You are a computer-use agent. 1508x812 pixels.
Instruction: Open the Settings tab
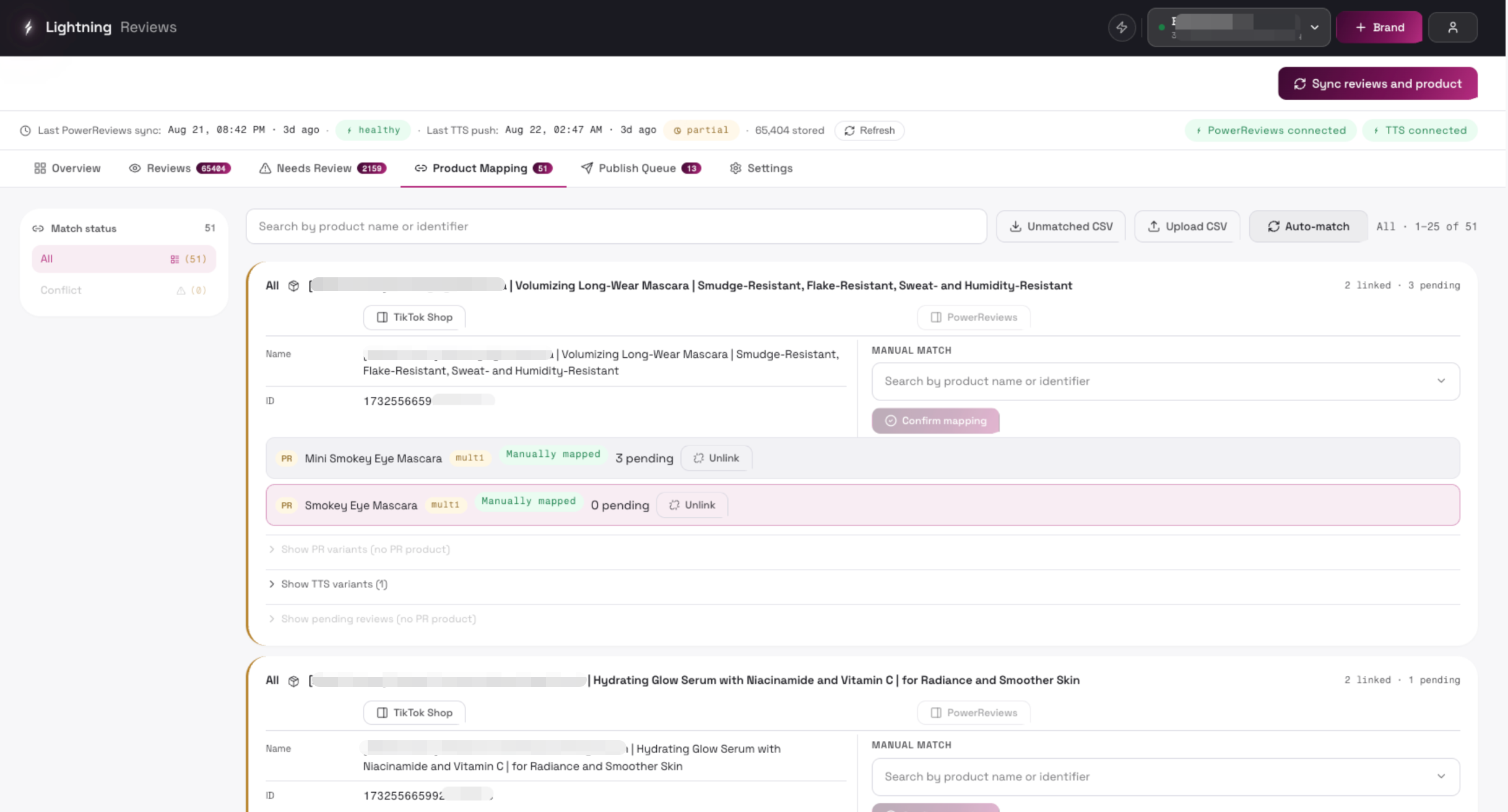pos(761,168)
